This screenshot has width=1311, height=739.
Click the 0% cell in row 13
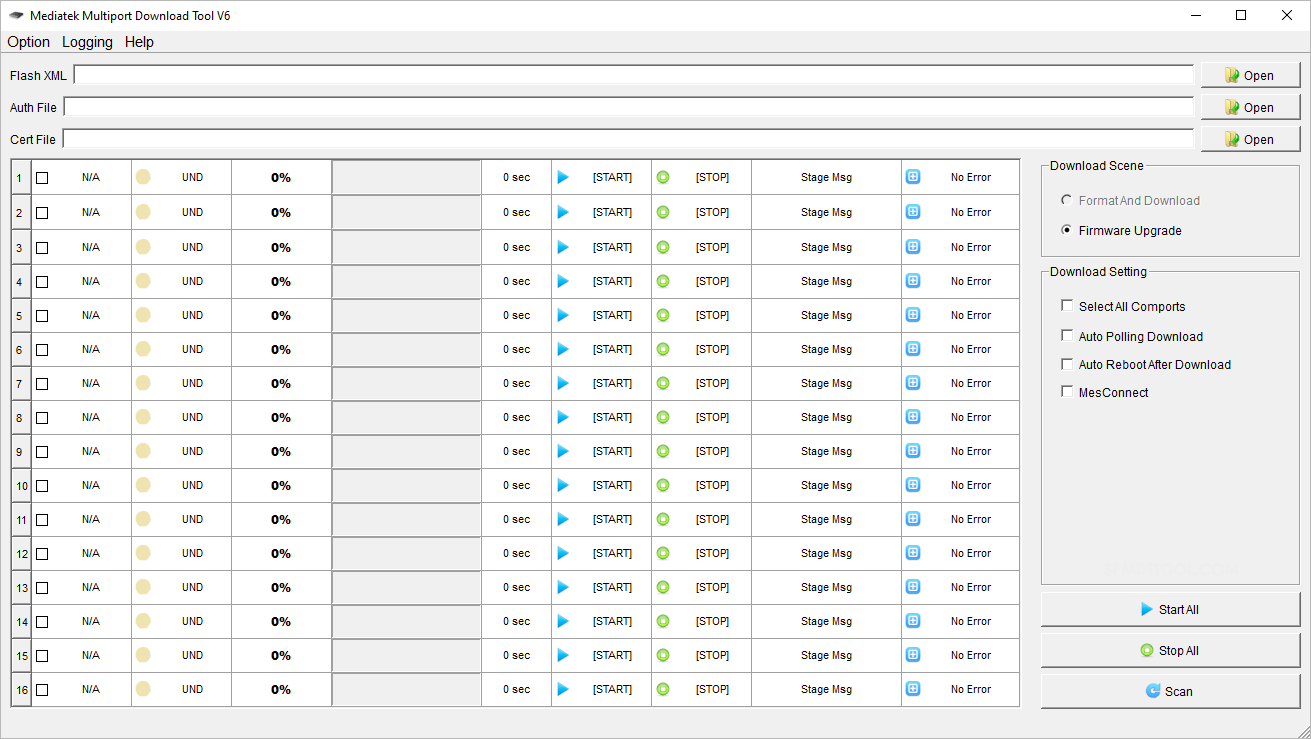pos(281,587)
